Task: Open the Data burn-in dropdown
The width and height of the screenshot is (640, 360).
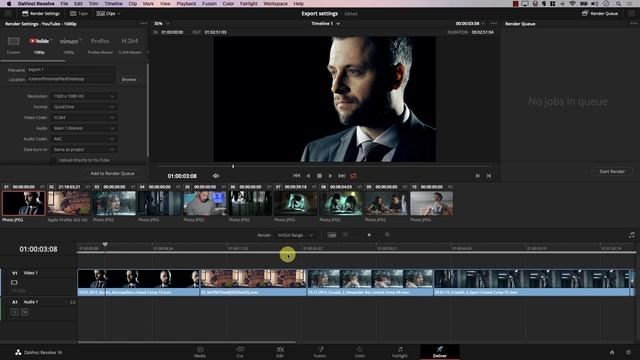Action: click(84, 149)
